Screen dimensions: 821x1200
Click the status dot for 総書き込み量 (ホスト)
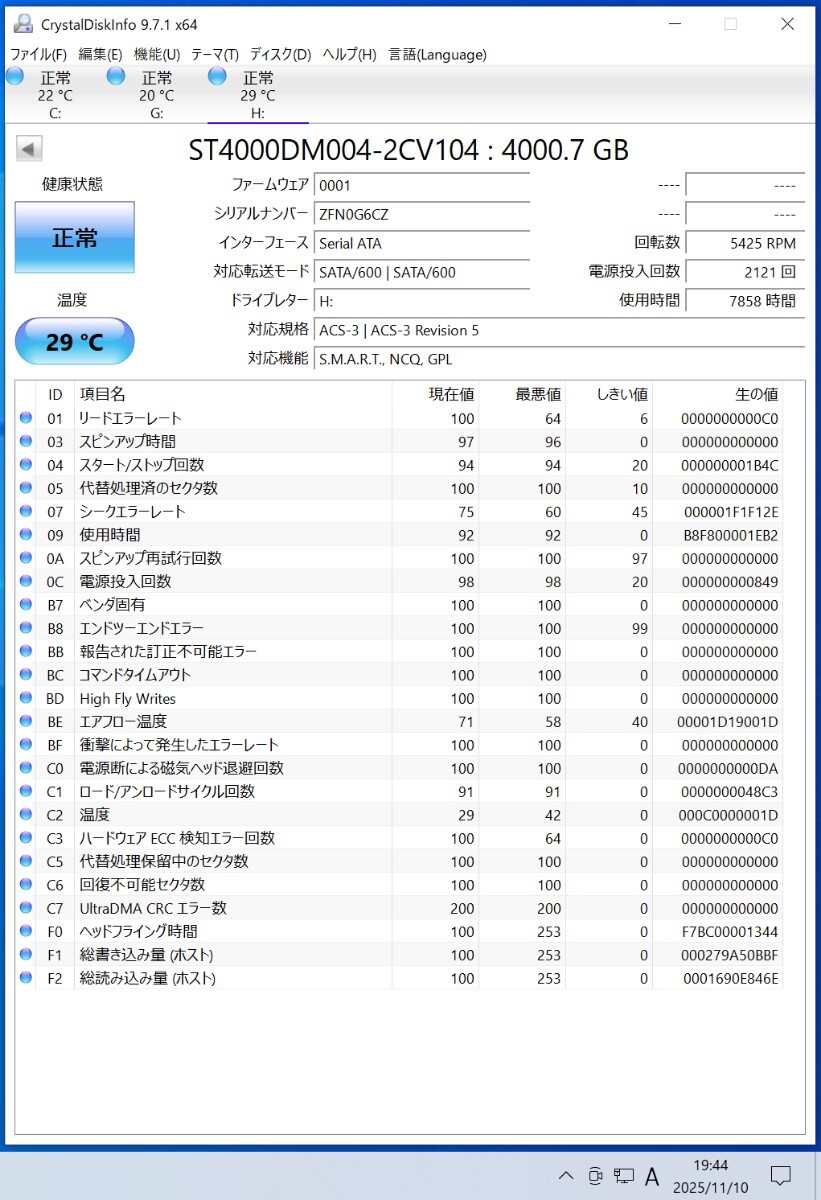point(26,955)
